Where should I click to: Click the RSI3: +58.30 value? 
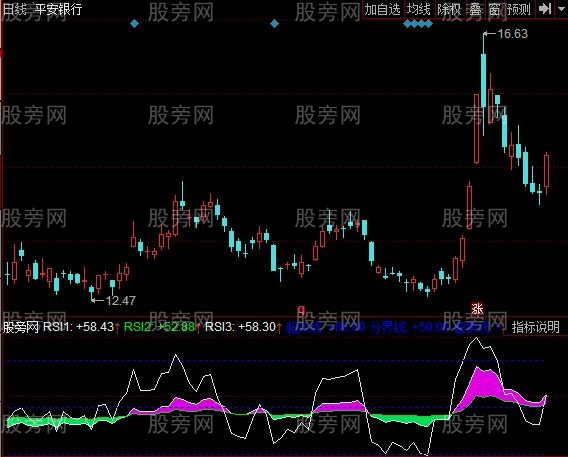pos(241,327)
